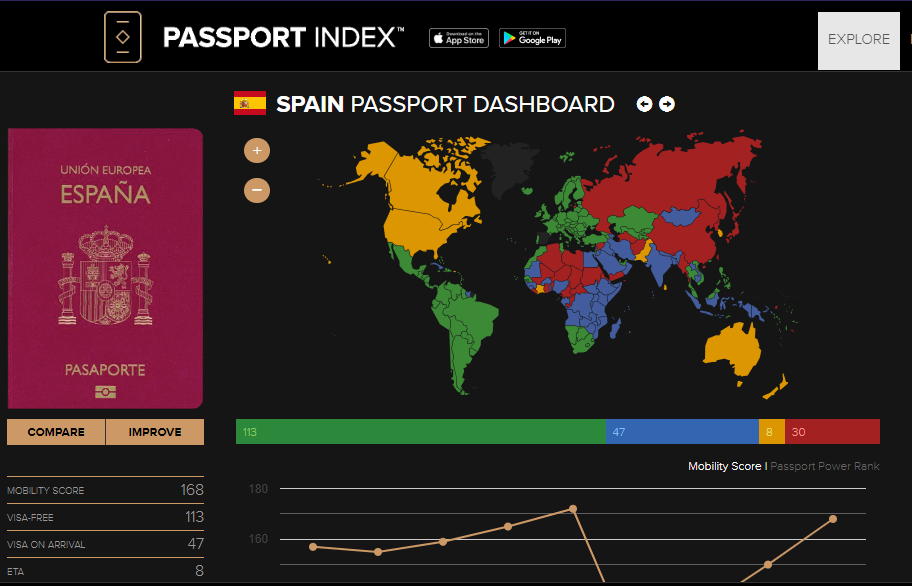
Task: Select the red 30 visa-required bar segment
Action: (x=832, y=432)
